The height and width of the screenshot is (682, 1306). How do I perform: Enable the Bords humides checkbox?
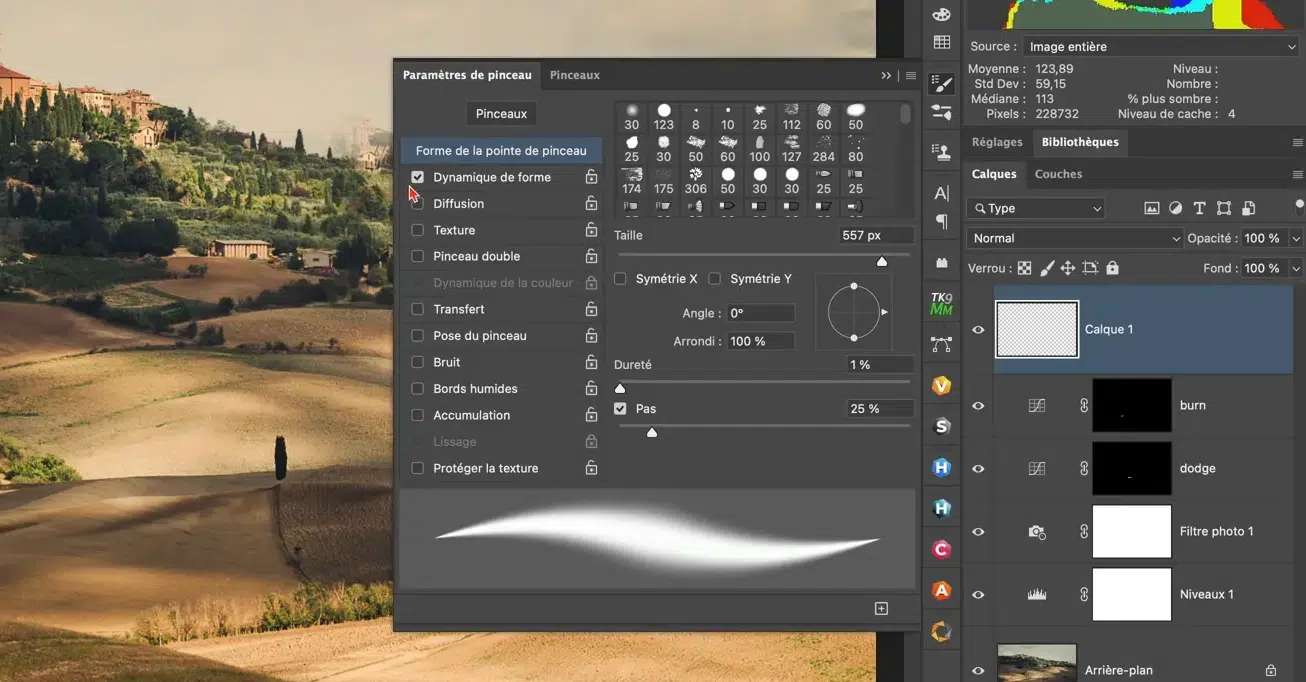click(x=418, y=388)
